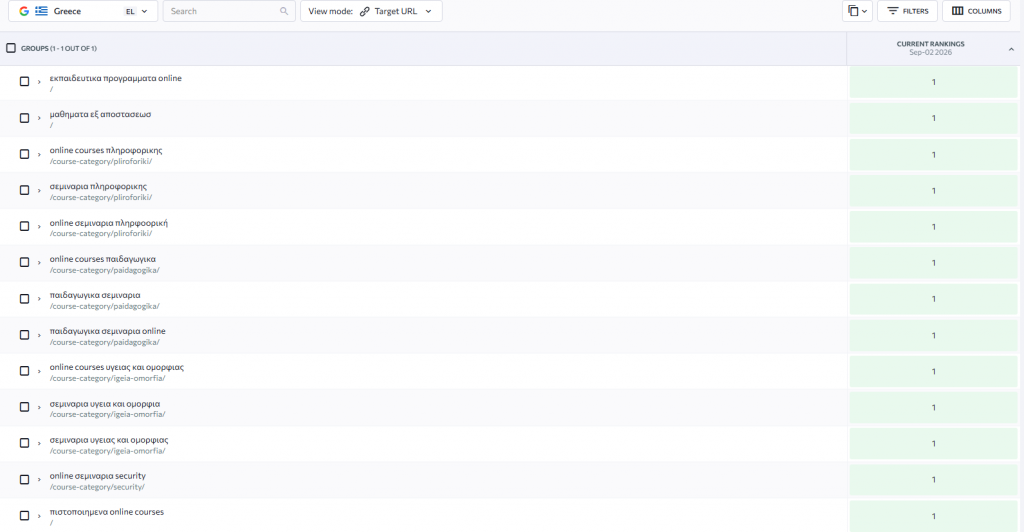1024x532 pixels.
Task: Expand the μαθηματα εξ αποστασεωσ row
Action: (x=39, y=118)
